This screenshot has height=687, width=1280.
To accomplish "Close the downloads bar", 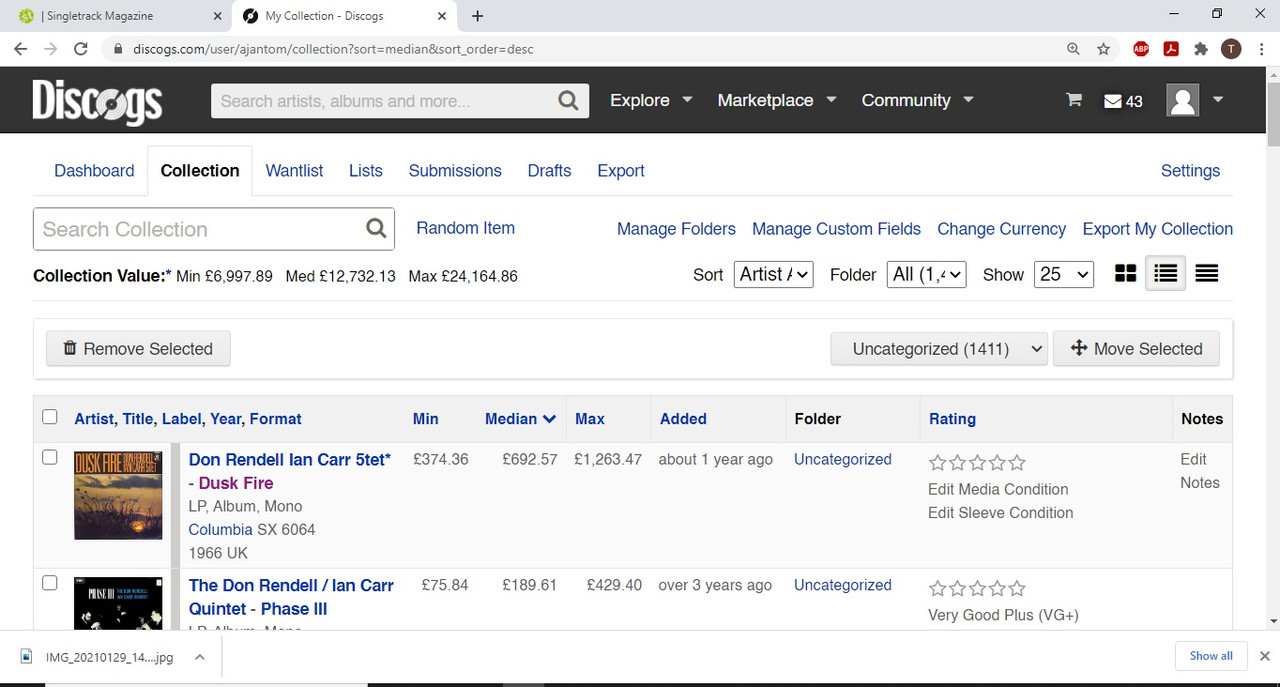I will [1264, 656].
